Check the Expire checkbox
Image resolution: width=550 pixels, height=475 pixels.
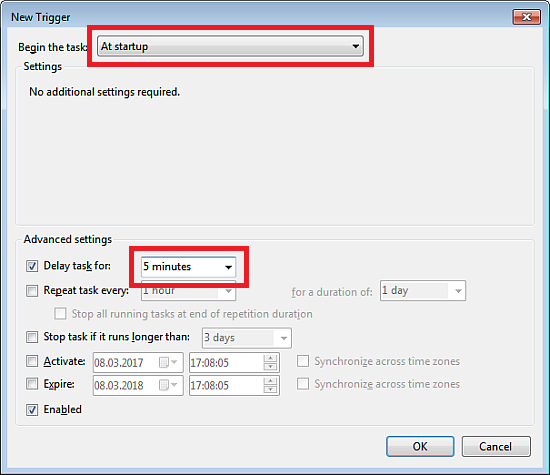(32, 384)
